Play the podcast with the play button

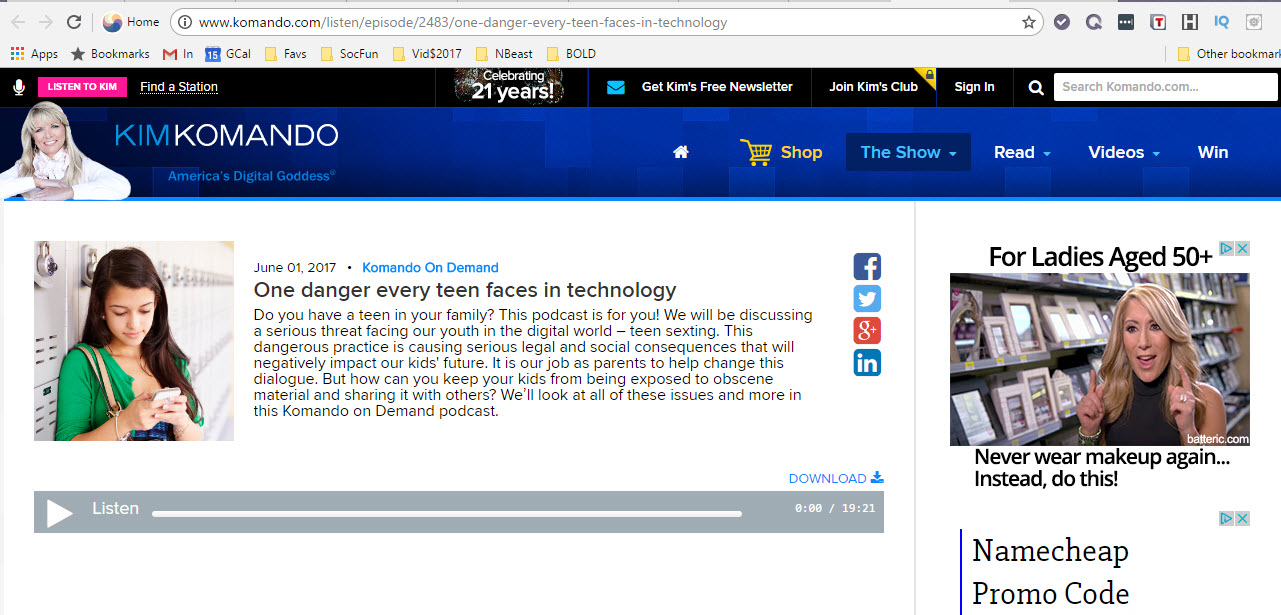(x=60, y=513)
